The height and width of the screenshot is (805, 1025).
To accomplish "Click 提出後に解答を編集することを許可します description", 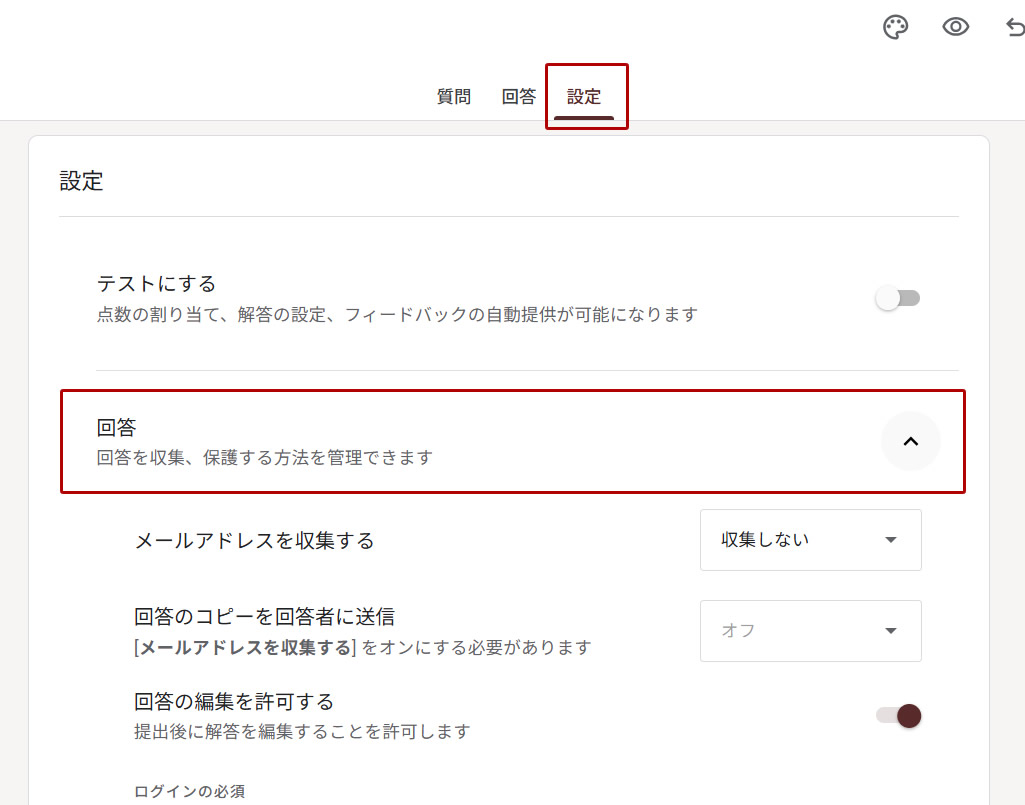I will pos(302,731).
